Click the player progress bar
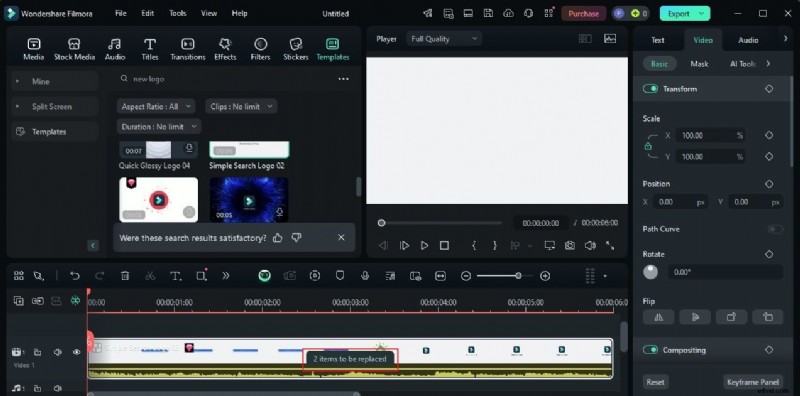The width and height of the screenshot is (800, 396). click(441, 223)
